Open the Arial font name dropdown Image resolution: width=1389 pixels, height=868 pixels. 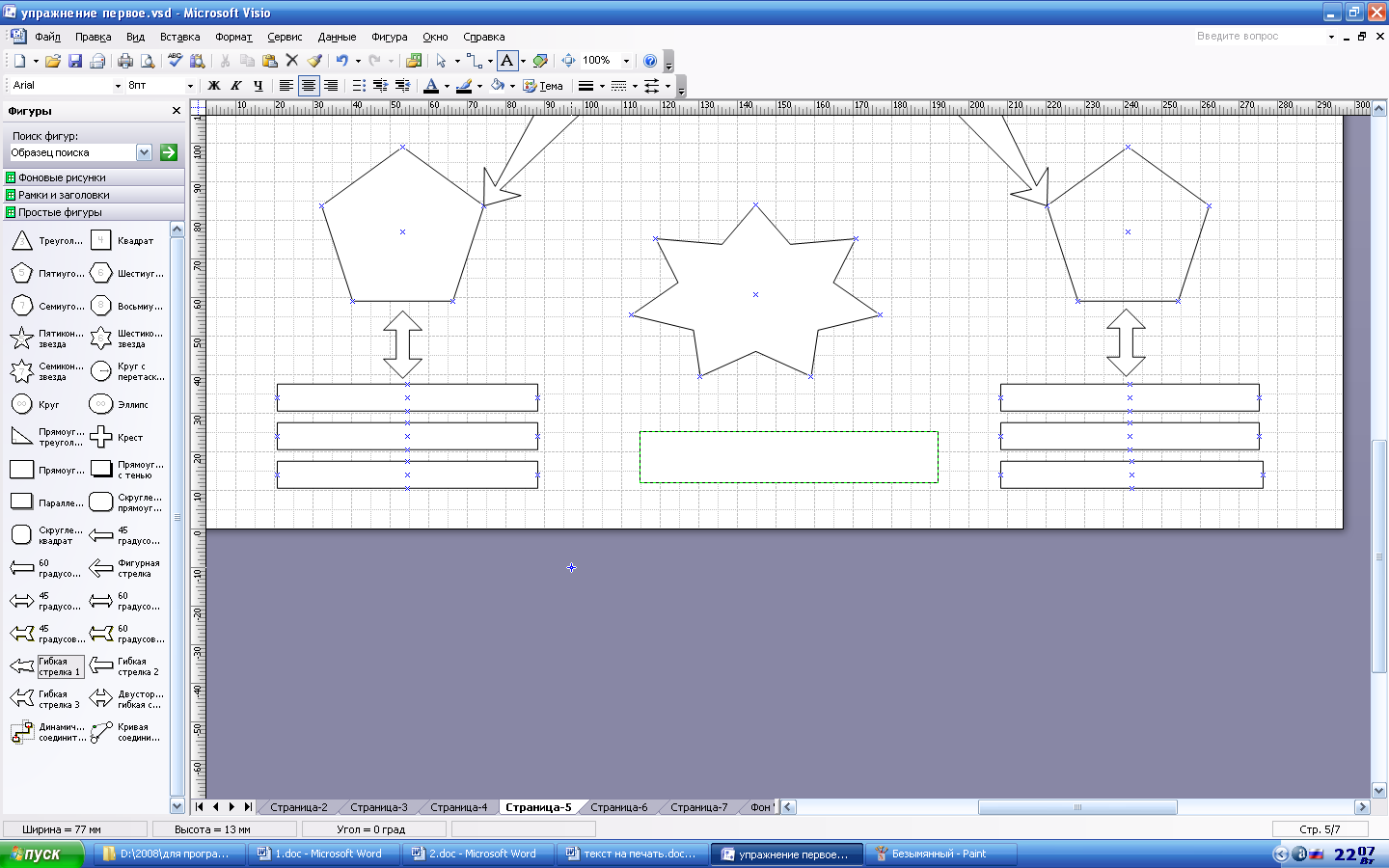(x=119, y=86)
